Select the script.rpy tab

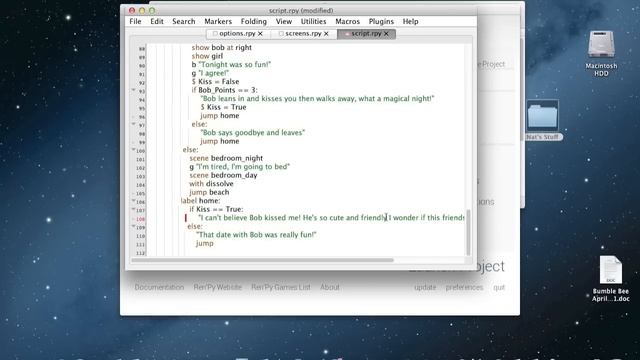coord(366,33)
